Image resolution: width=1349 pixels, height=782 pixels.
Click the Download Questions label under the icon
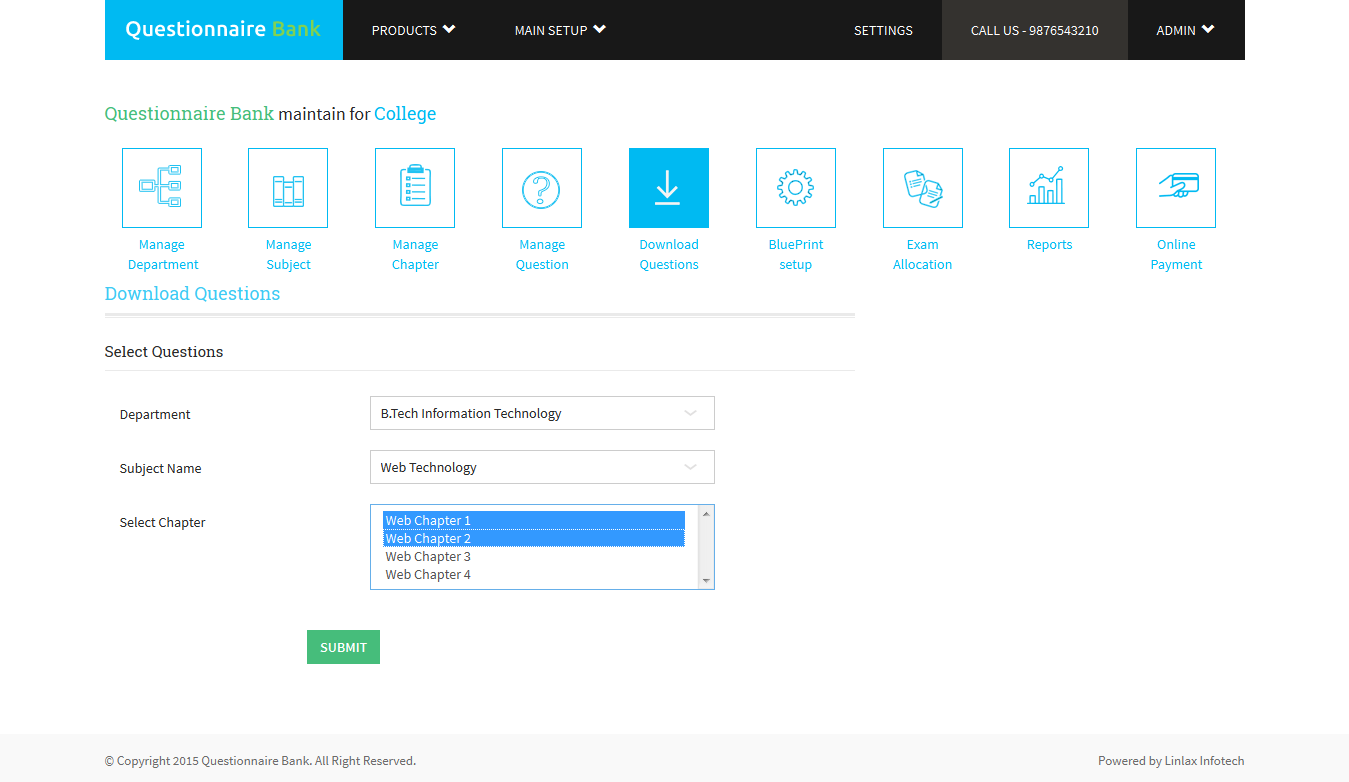pos(669,255)
